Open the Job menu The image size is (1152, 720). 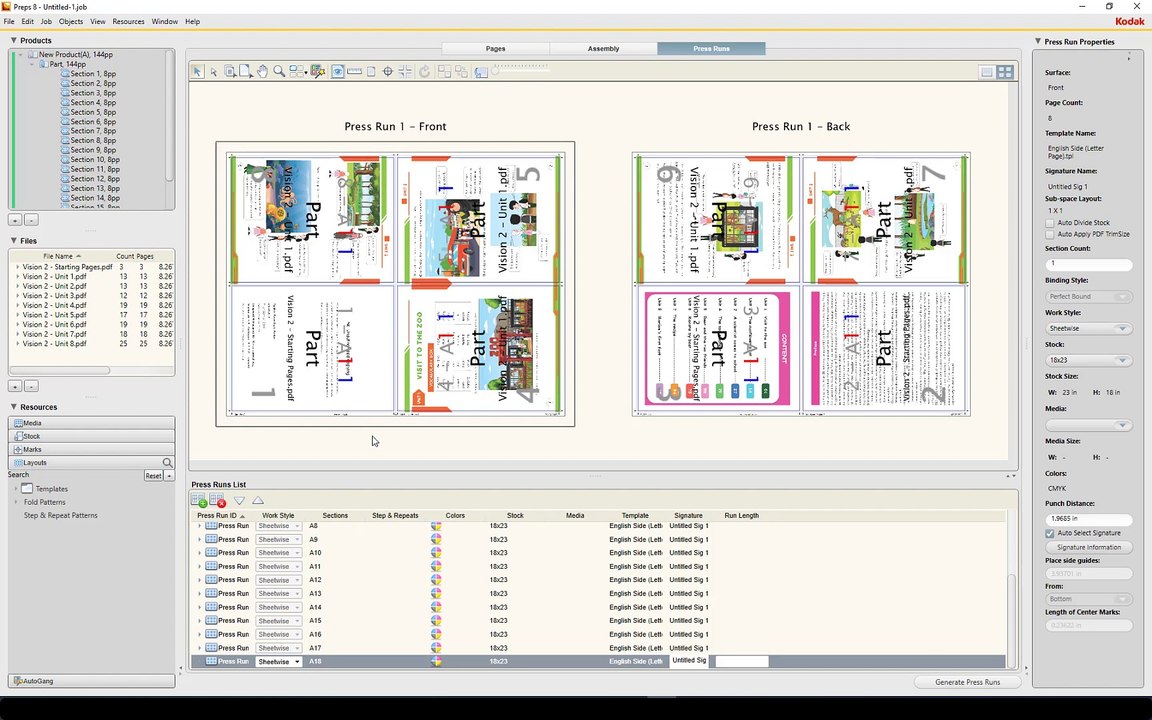tap(46, 21)
